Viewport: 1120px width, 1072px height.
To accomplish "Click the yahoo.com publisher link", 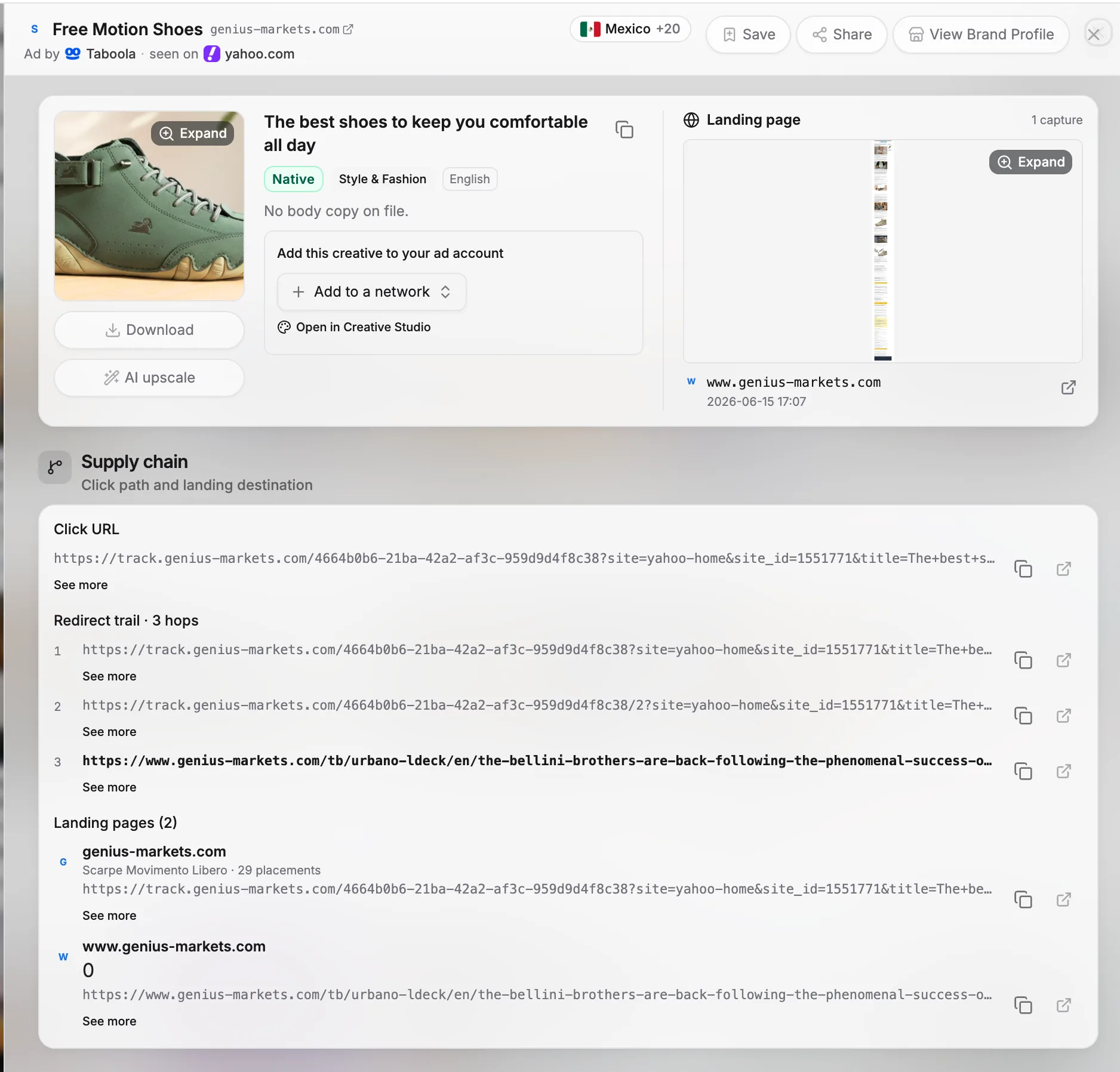I will [259, 54].
